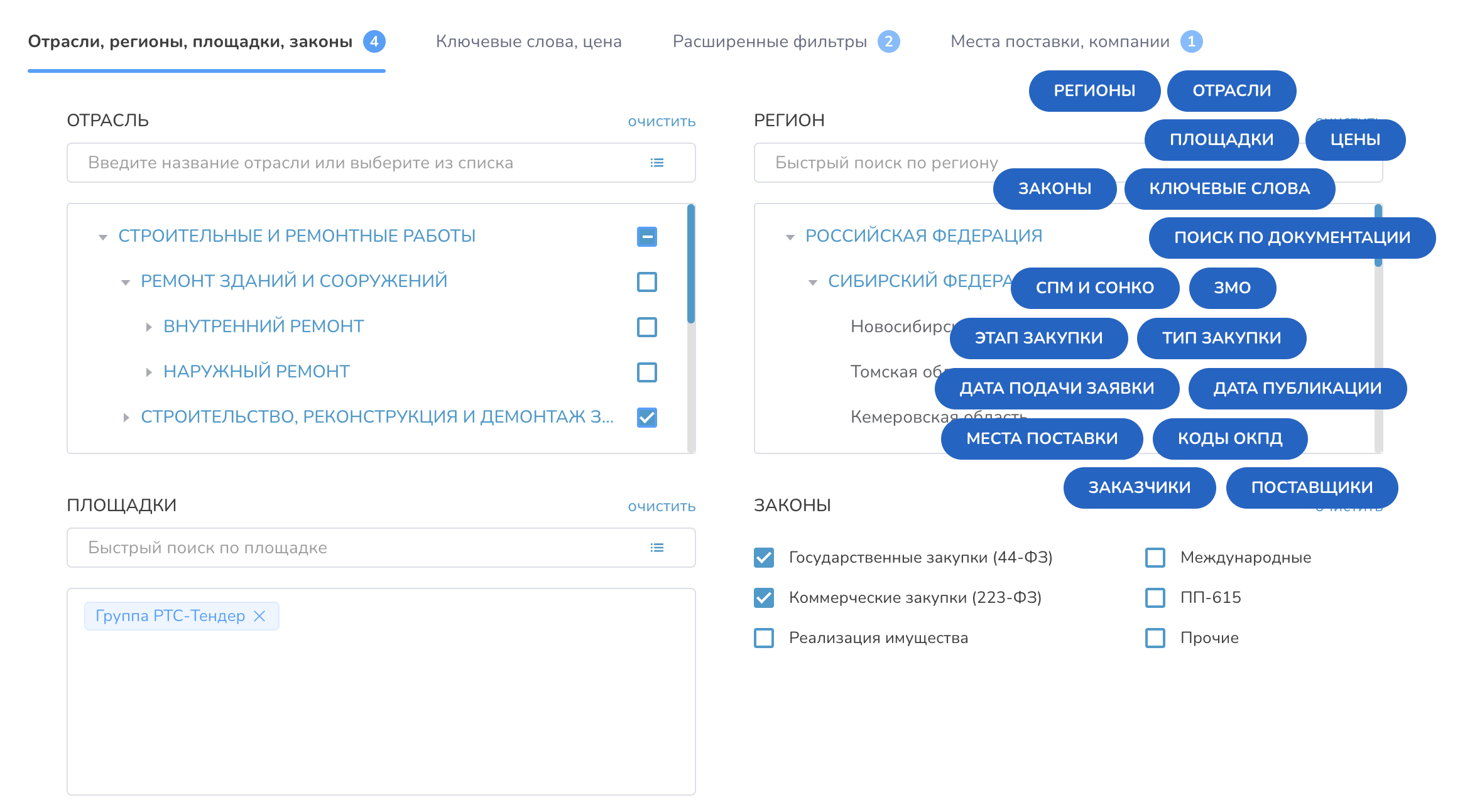The width and height of the screenshot is (1465, 812).
Task: Enable the ПП-615 checkbox
Action: [x=1155, y=598]
